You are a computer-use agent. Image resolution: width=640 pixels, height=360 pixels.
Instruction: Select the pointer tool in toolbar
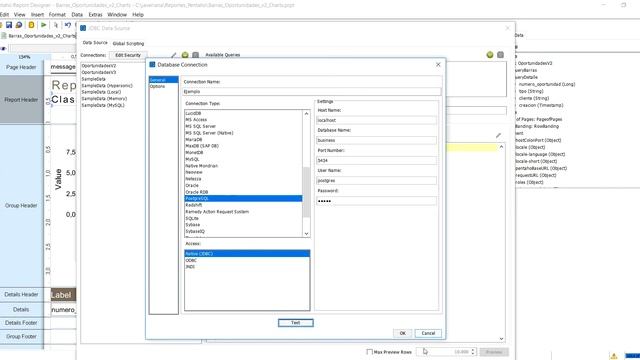click(x=56, y=25)
